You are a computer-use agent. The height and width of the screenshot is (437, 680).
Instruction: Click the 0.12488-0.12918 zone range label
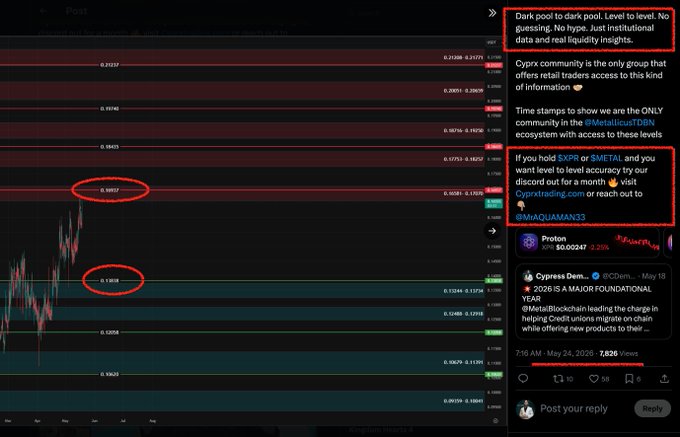463,313
